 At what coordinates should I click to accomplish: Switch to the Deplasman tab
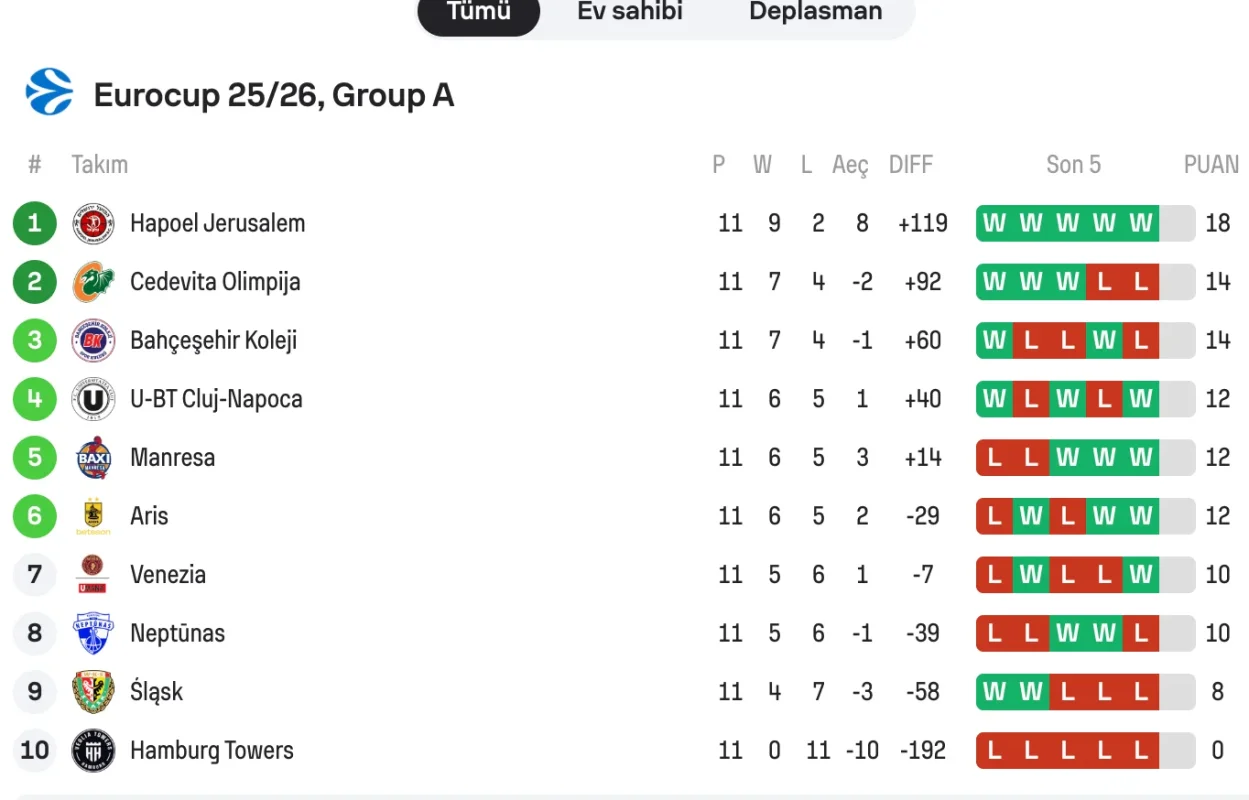click(815, 12)
